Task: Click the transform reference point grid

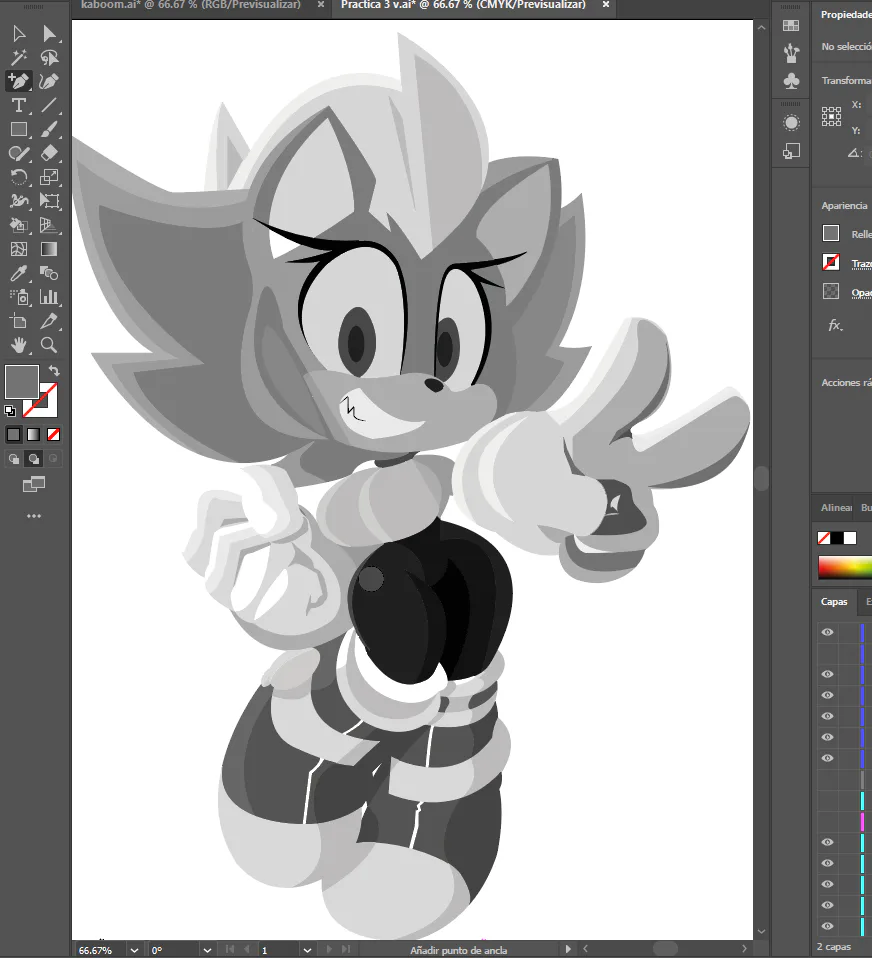Action: [831, 116]
